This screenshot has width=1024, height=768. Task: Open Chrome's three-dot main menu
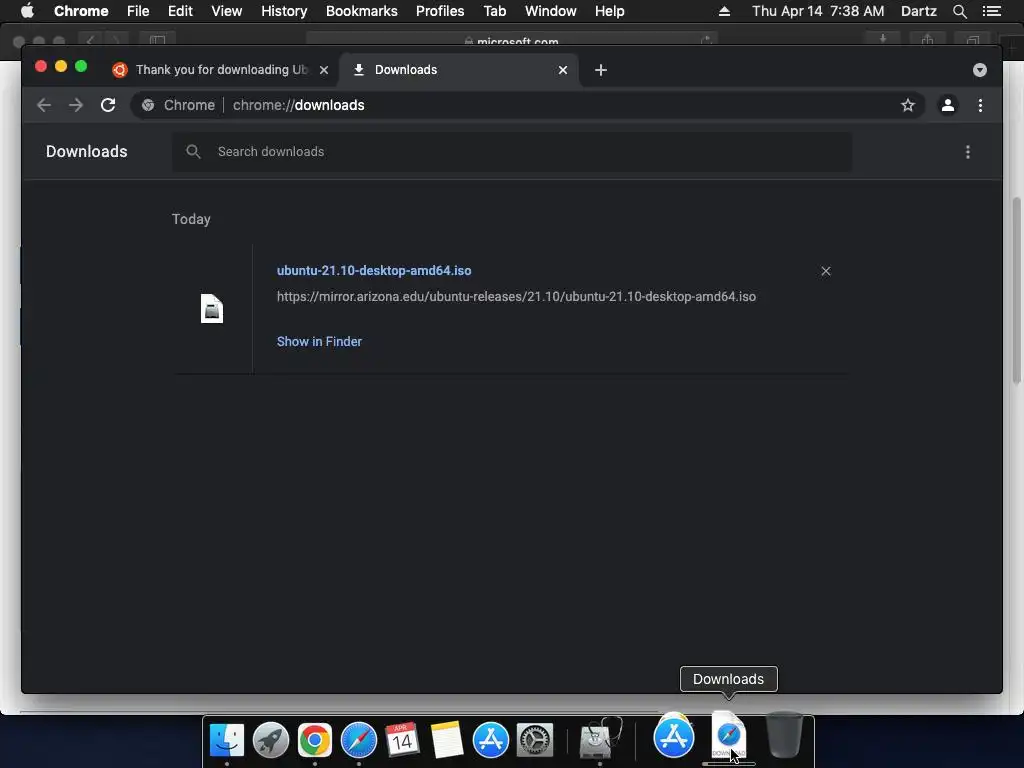coord(980,105)
